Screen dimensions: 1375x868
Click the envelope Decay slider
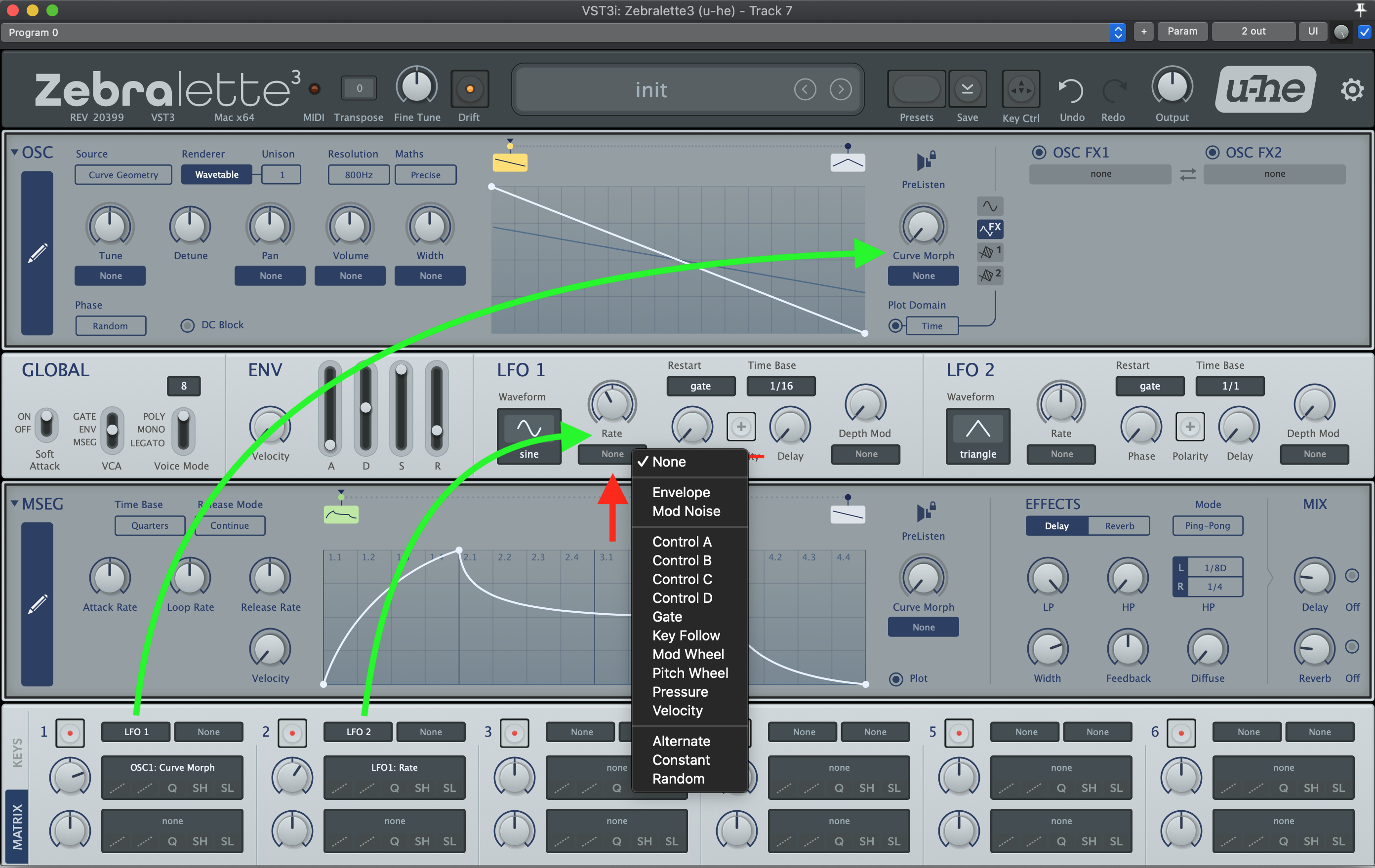click(365, 406)
